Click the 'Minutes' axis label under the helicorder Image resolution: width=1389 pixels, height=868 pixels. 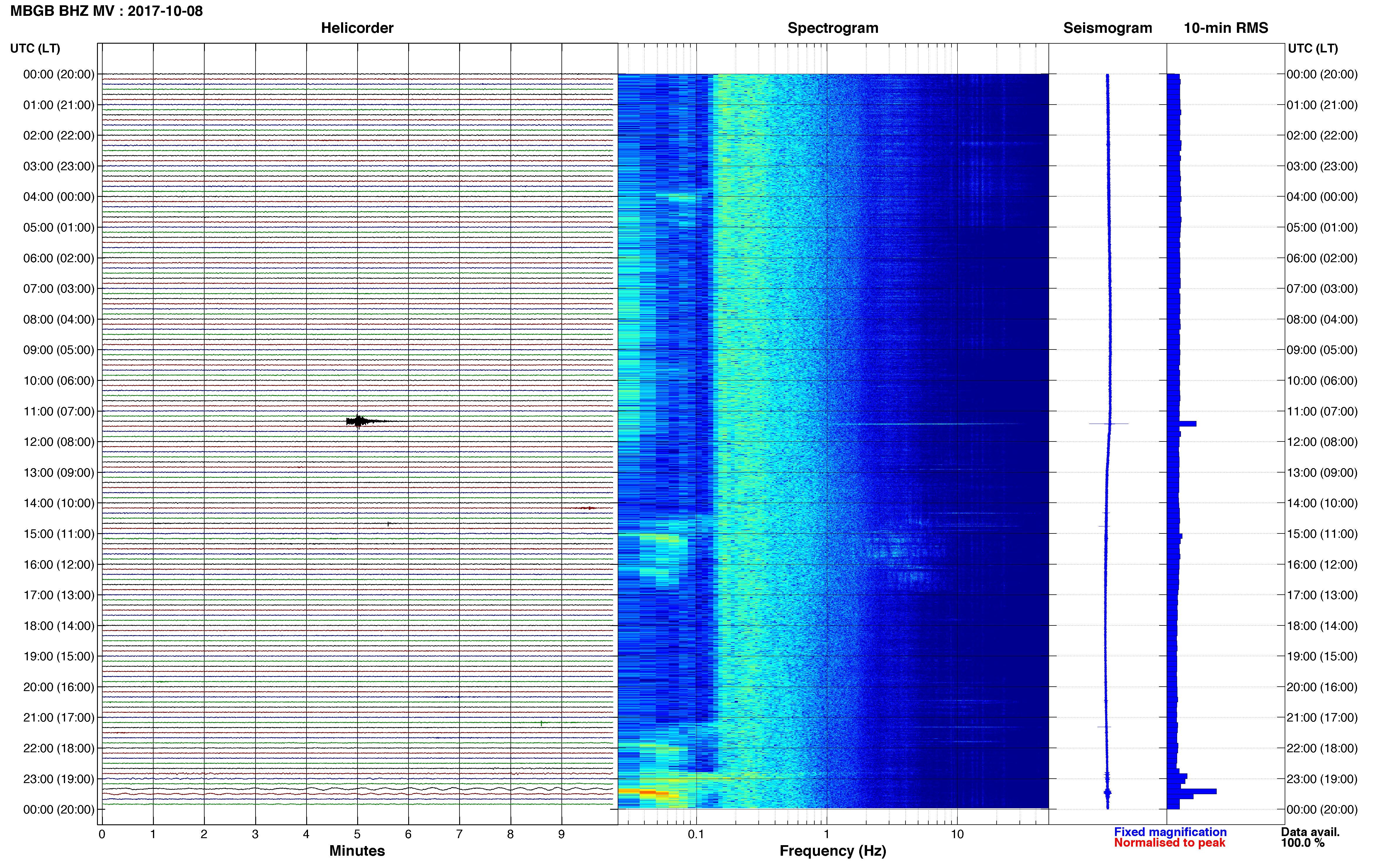point(357,851)
